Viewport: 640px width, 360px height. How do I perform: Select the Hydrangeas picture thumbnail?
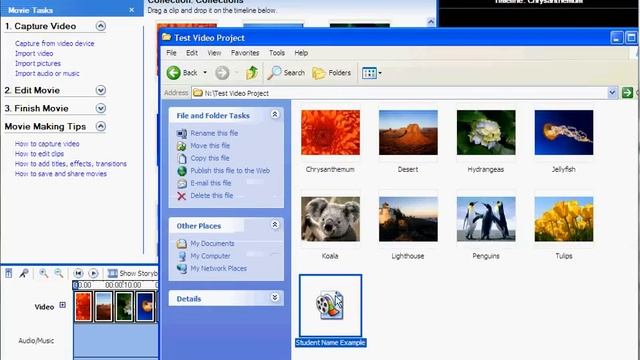tap(486, 133)
